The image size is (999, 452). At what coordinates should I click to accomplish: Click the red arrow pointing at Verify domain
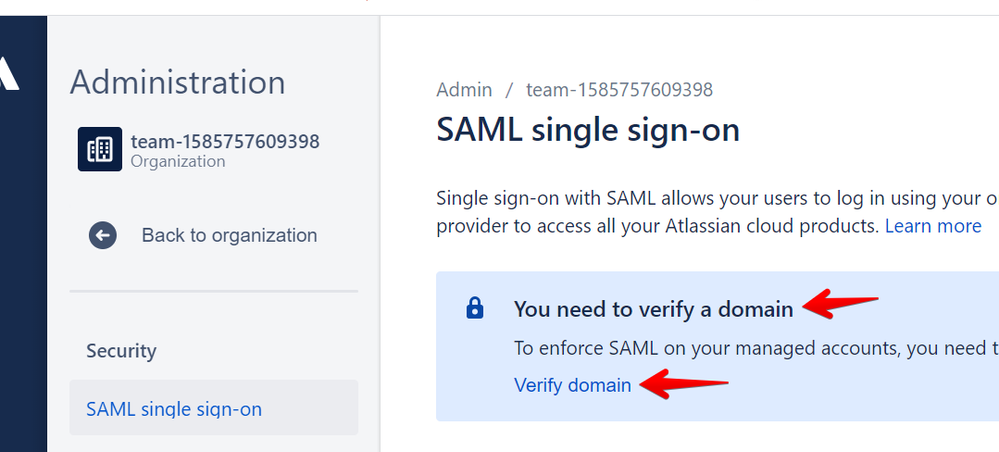click(x=684, y=384)
